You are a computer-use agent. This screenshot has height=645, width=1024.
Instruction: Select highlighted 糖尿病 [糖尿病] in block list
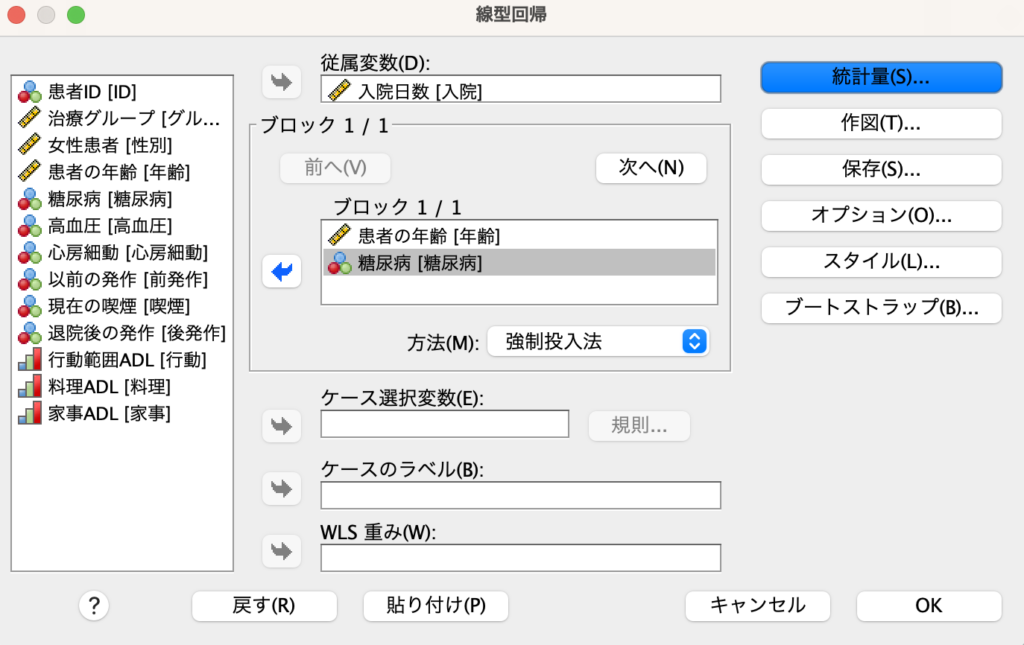tap(519, 262)
